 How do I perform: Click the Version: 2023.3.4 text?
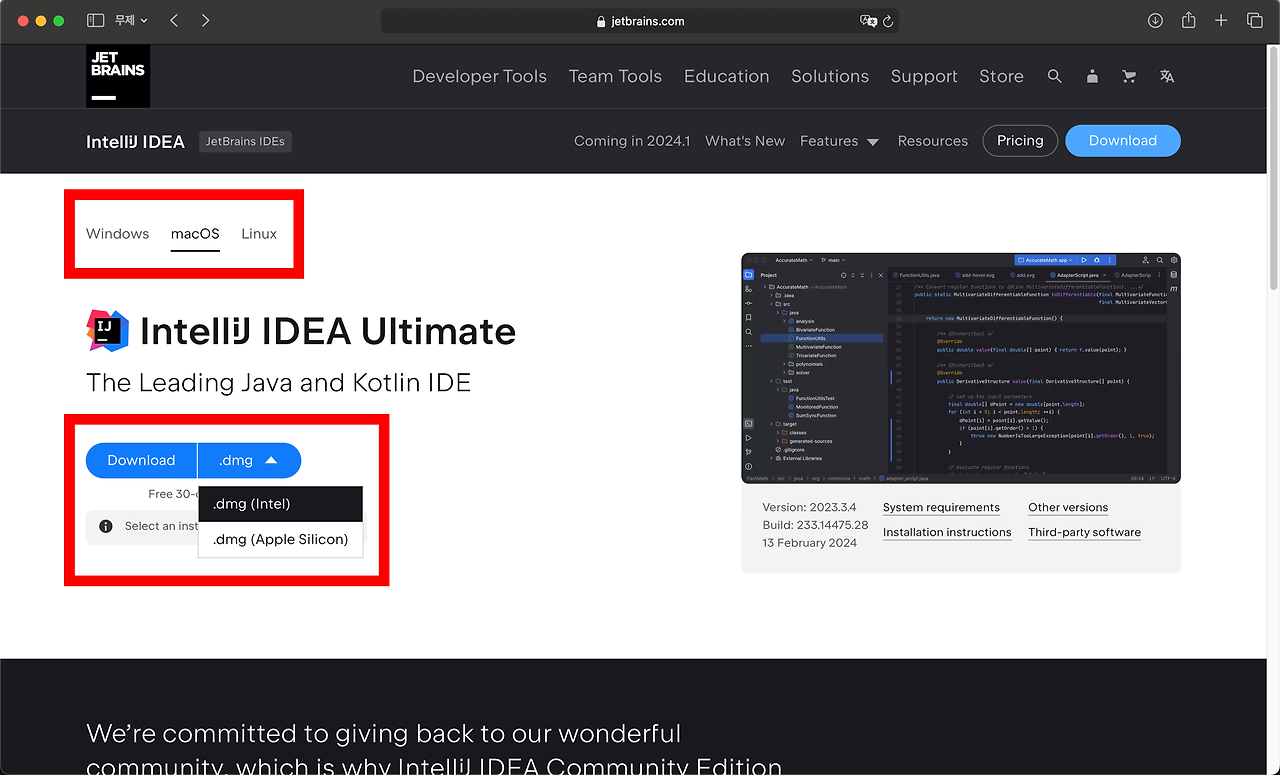(x=809, y=507)
